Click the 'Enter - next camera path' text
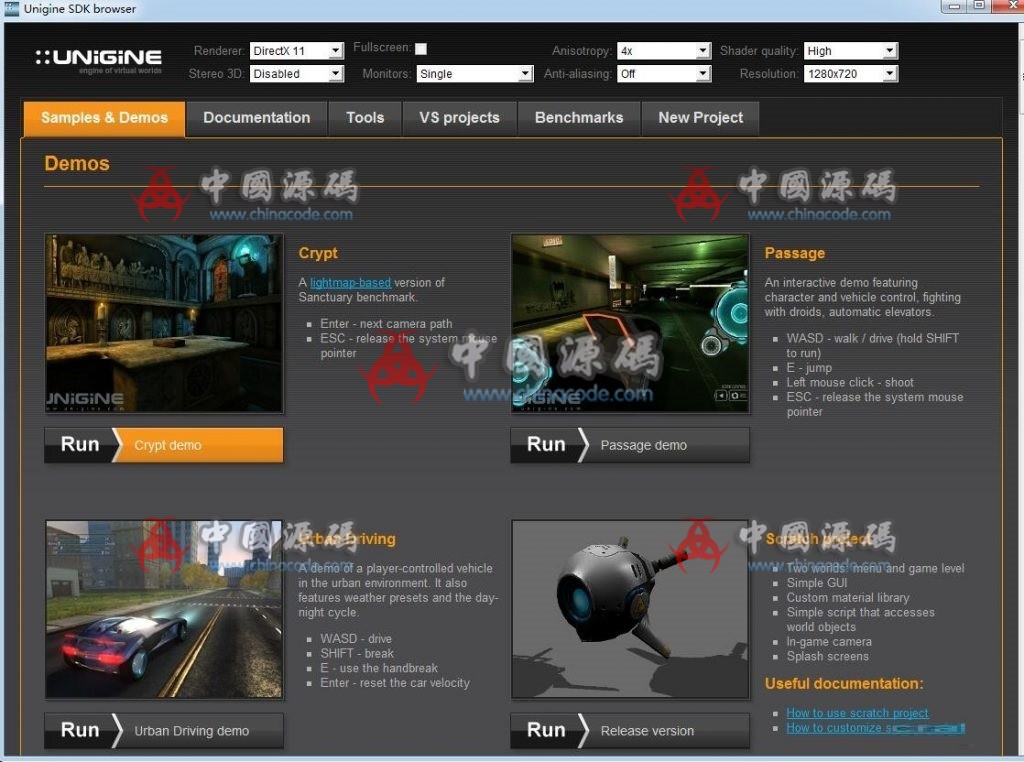The height and width of the screenshot is (762, 1024). point(386,324)
